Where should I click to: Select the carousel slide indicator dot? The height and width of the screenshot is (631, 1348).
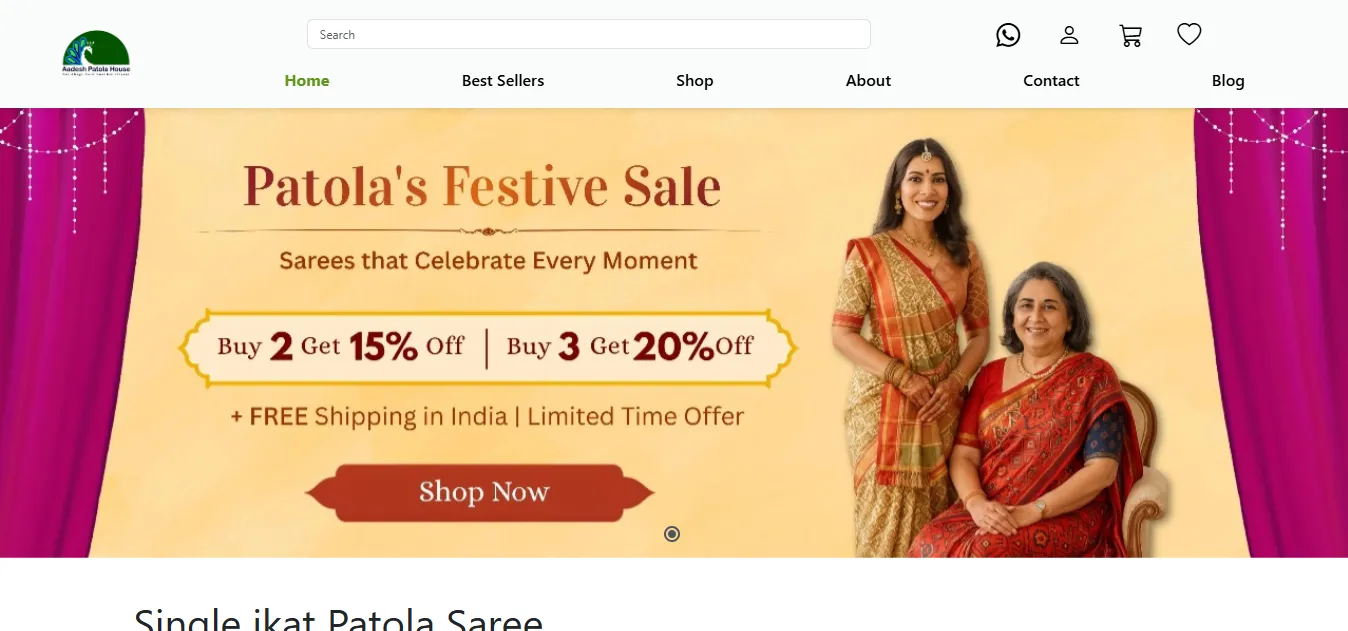(x=672, y=534)
